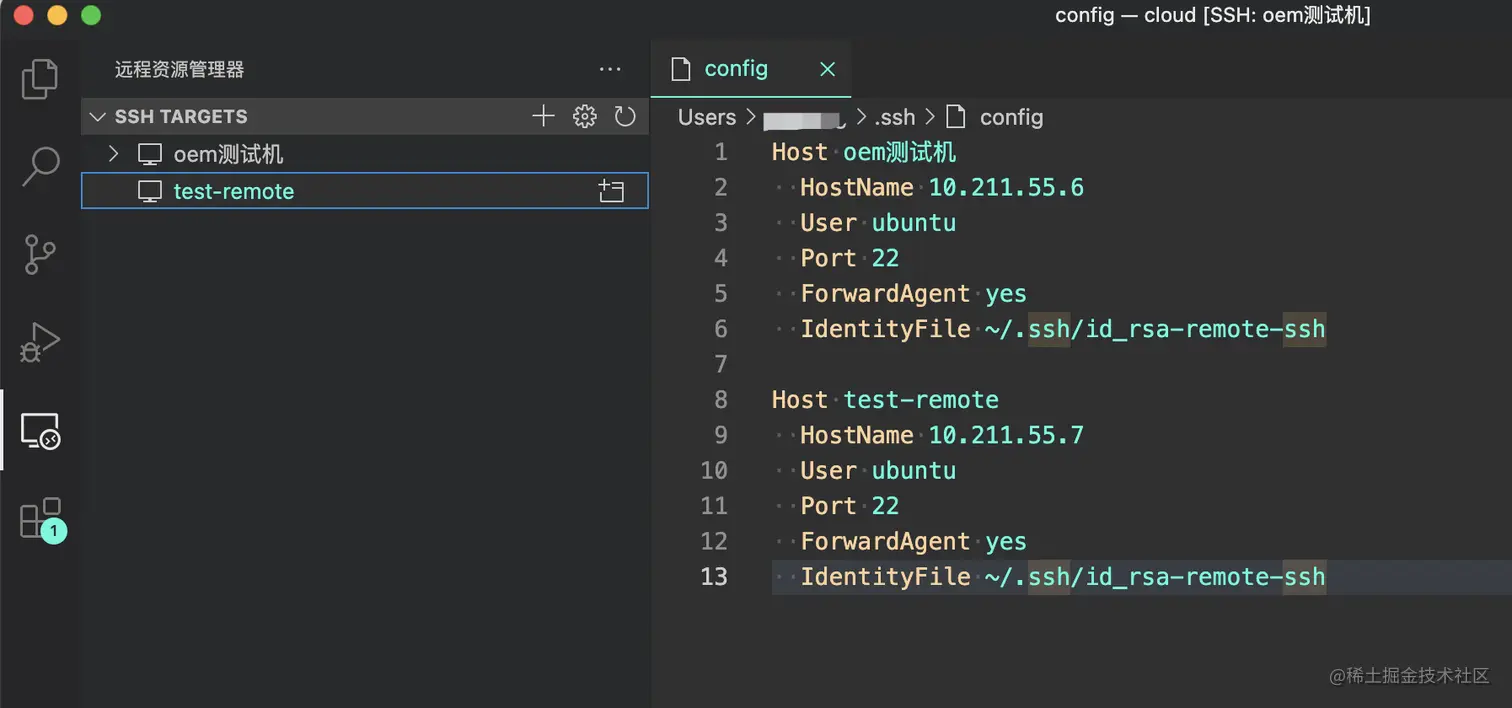Open the Run and Debug view
This screenshot has height=708, width=1512.
click(40, 343)
